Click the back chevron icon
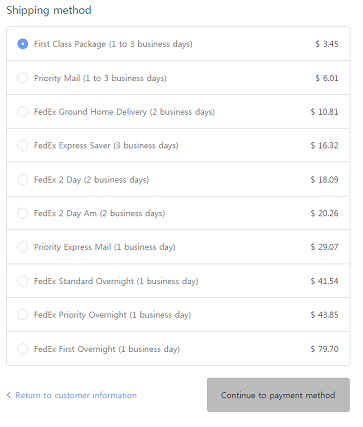The height and width of the screenshot is (427, 363). (x=9, y=395)
